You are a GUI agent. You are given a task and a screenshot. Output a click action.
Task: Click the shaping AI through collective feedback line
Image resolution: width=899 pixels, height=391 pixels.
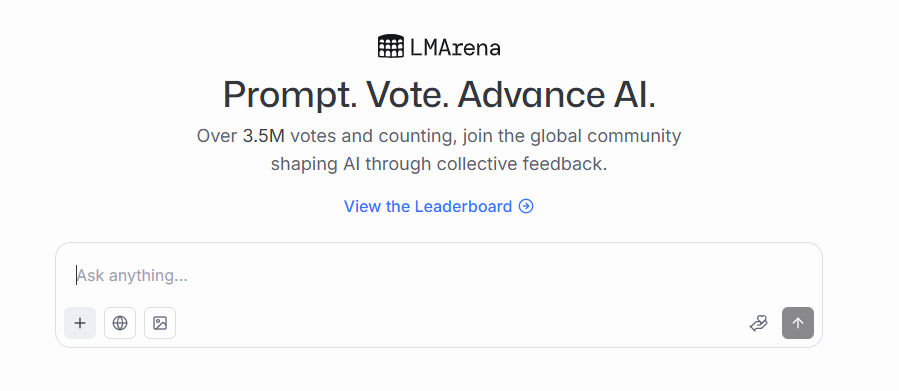[x=439, y=164]
